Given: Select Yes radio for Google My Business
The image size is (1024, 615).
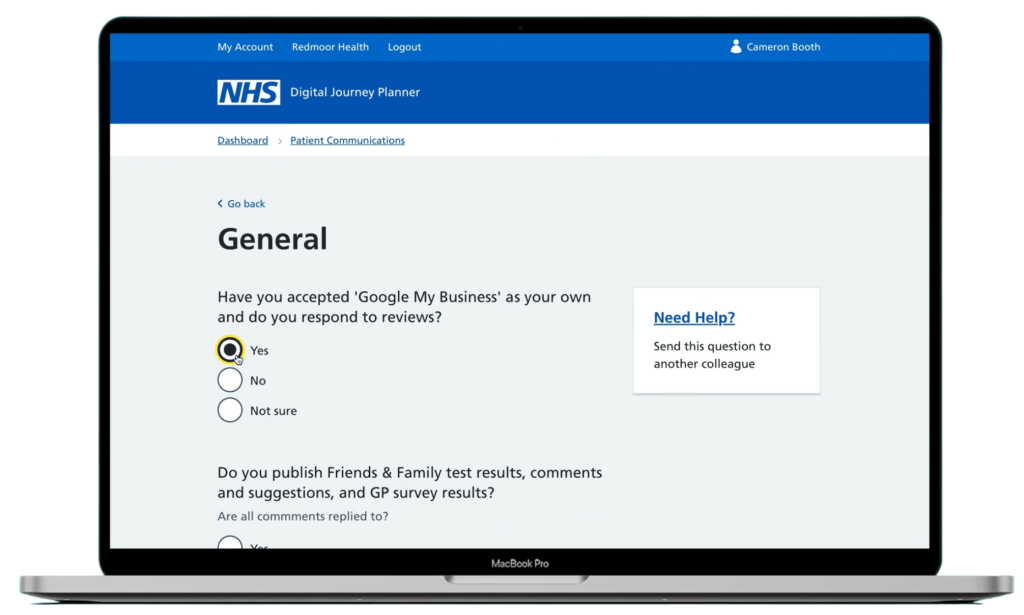Looking at the screenshot, I should 230,350.
